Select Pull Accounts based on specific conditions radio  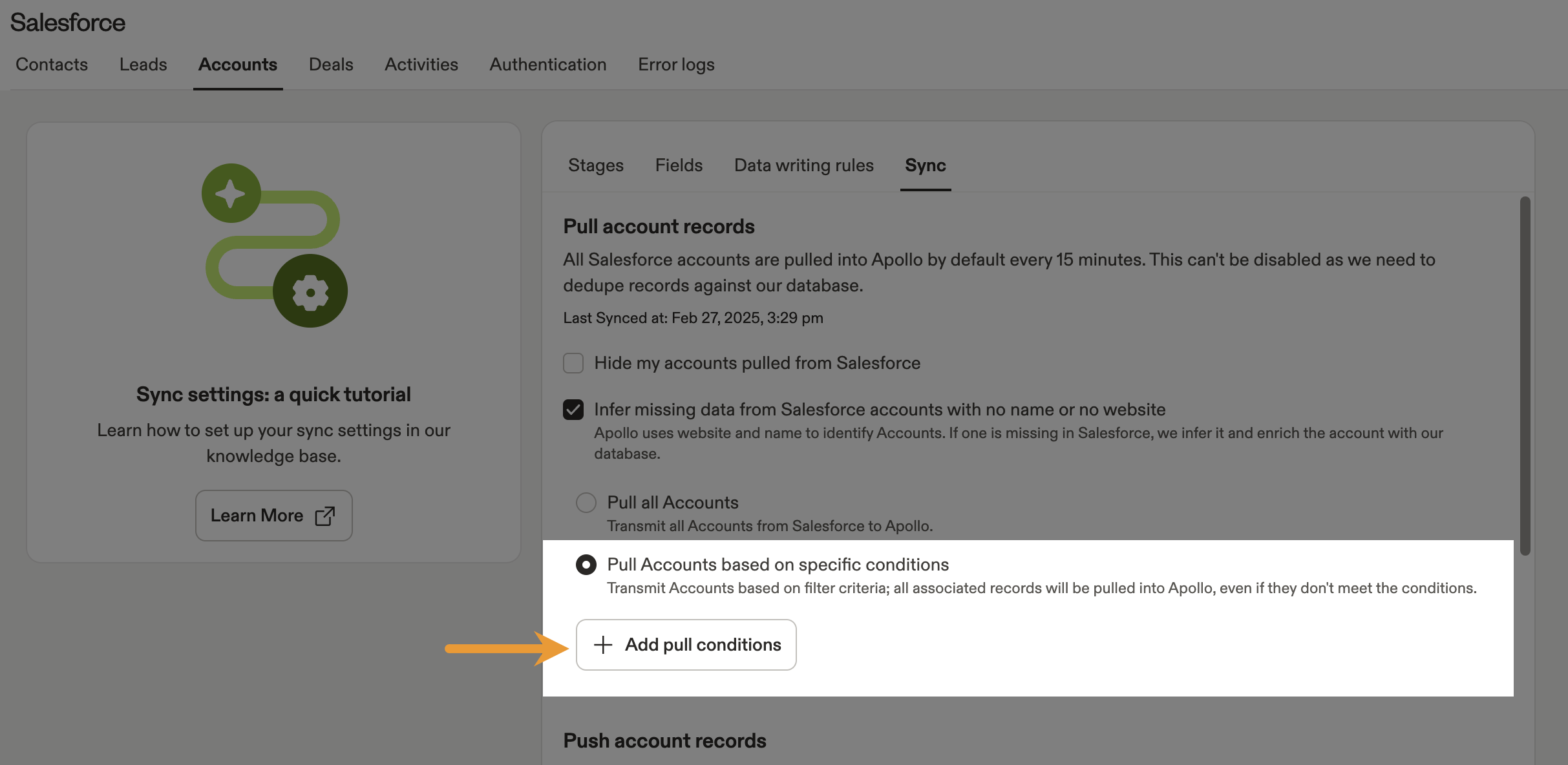[586, 565]
